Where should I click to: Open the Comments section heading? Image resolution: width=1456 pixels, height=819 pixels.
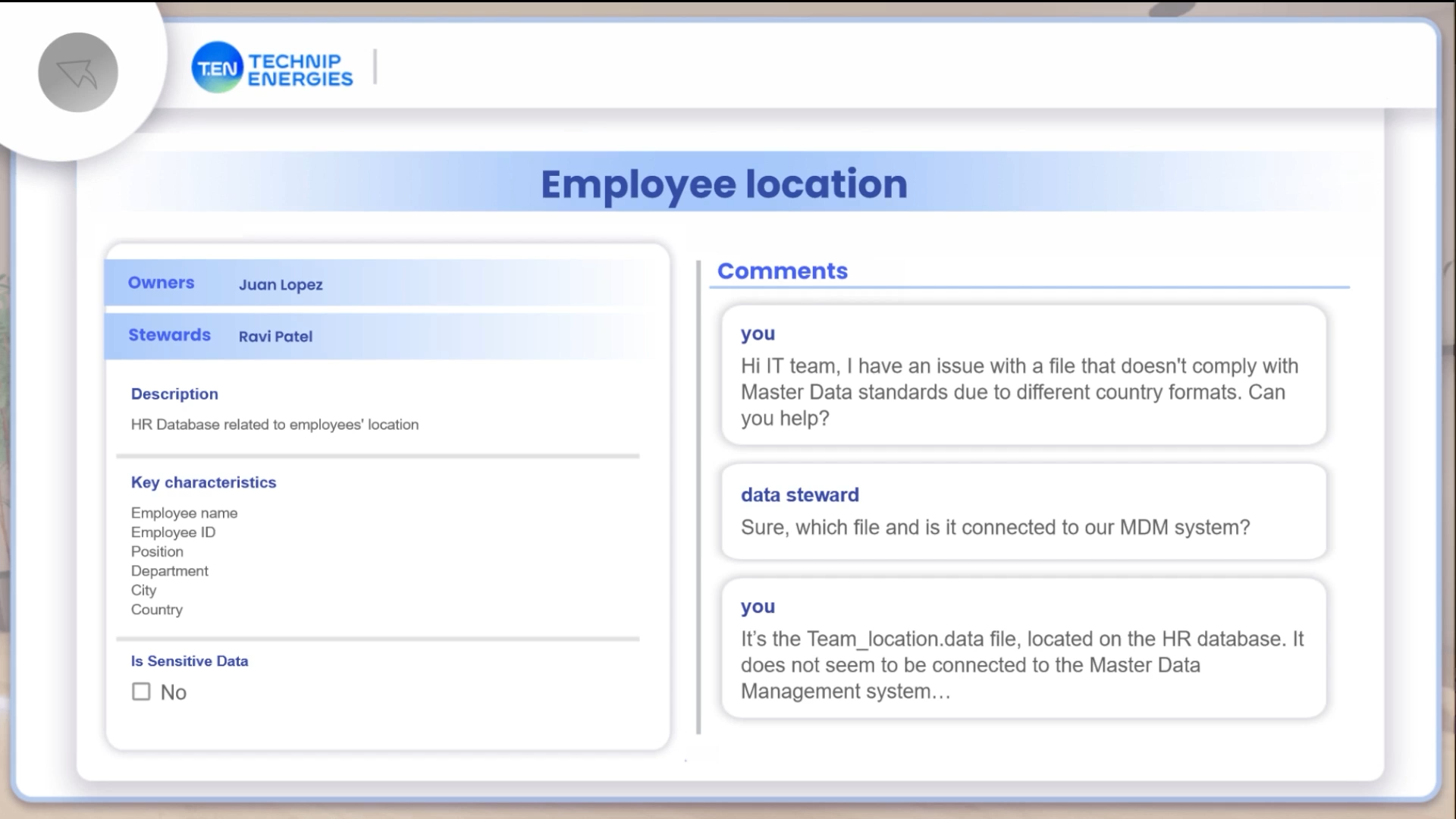click(782, 271)
